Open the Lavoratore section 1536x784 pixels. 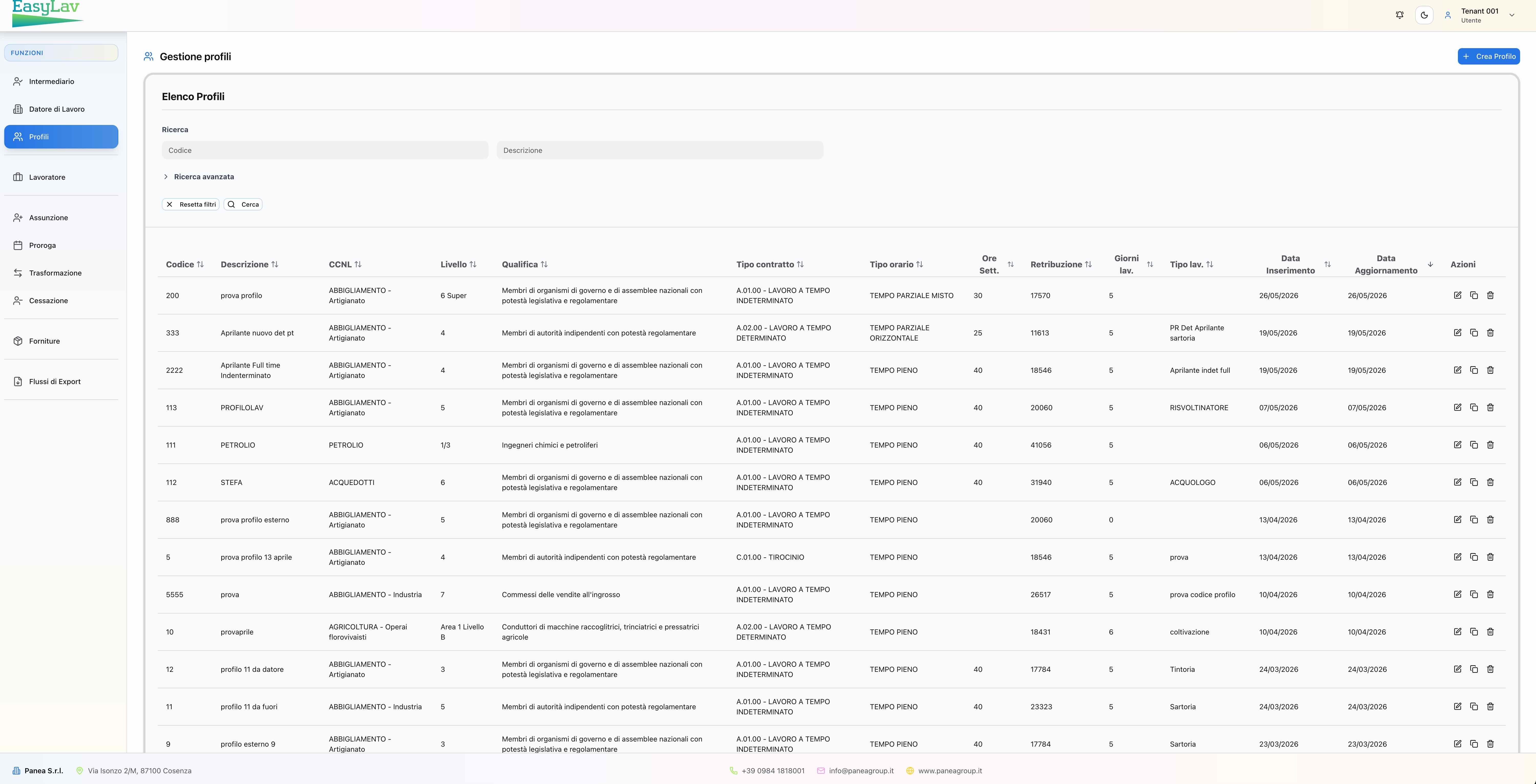pos(61,177)
